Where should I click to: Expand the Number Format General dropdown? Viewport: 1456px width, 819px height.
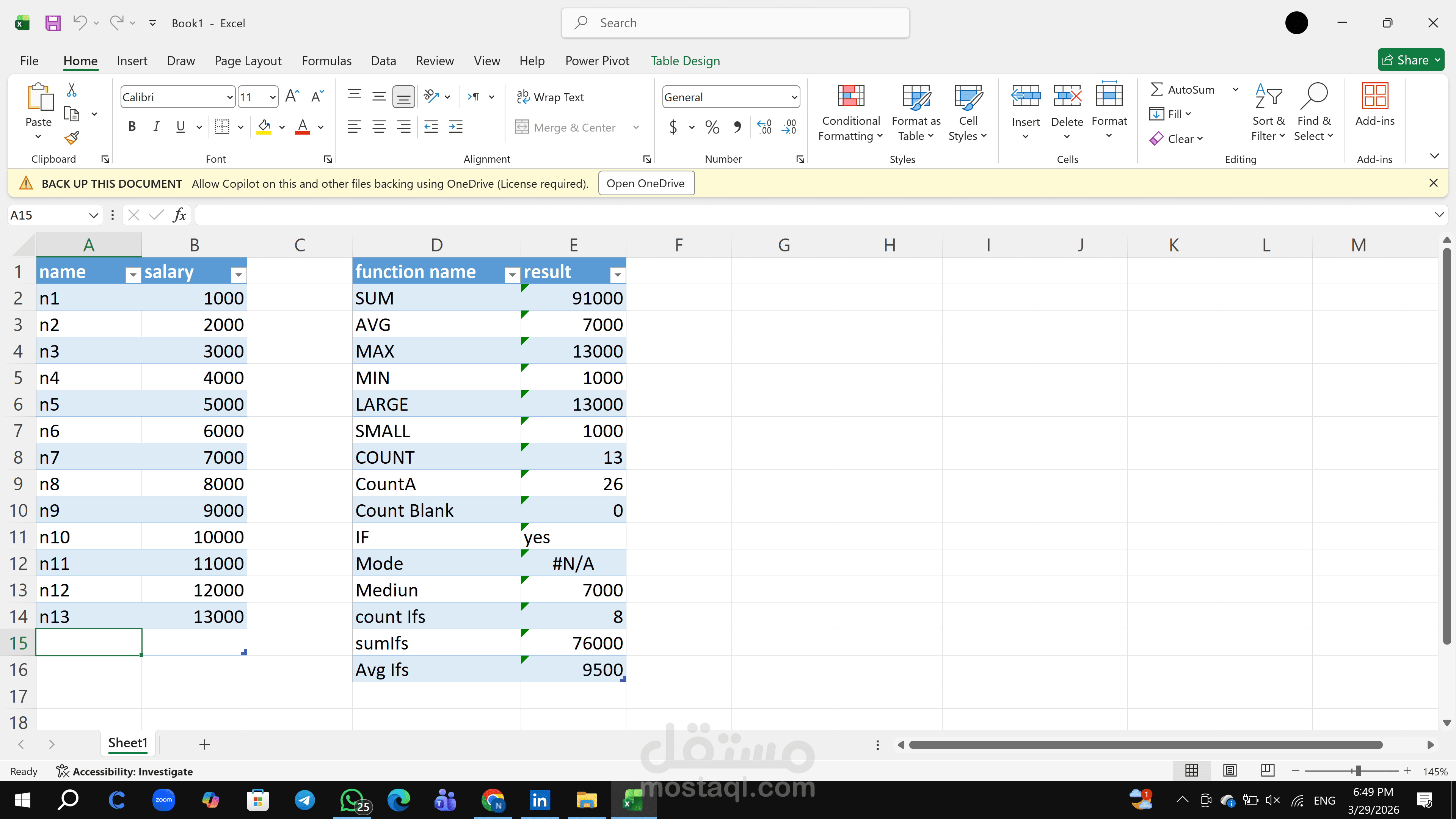(794, 97)
